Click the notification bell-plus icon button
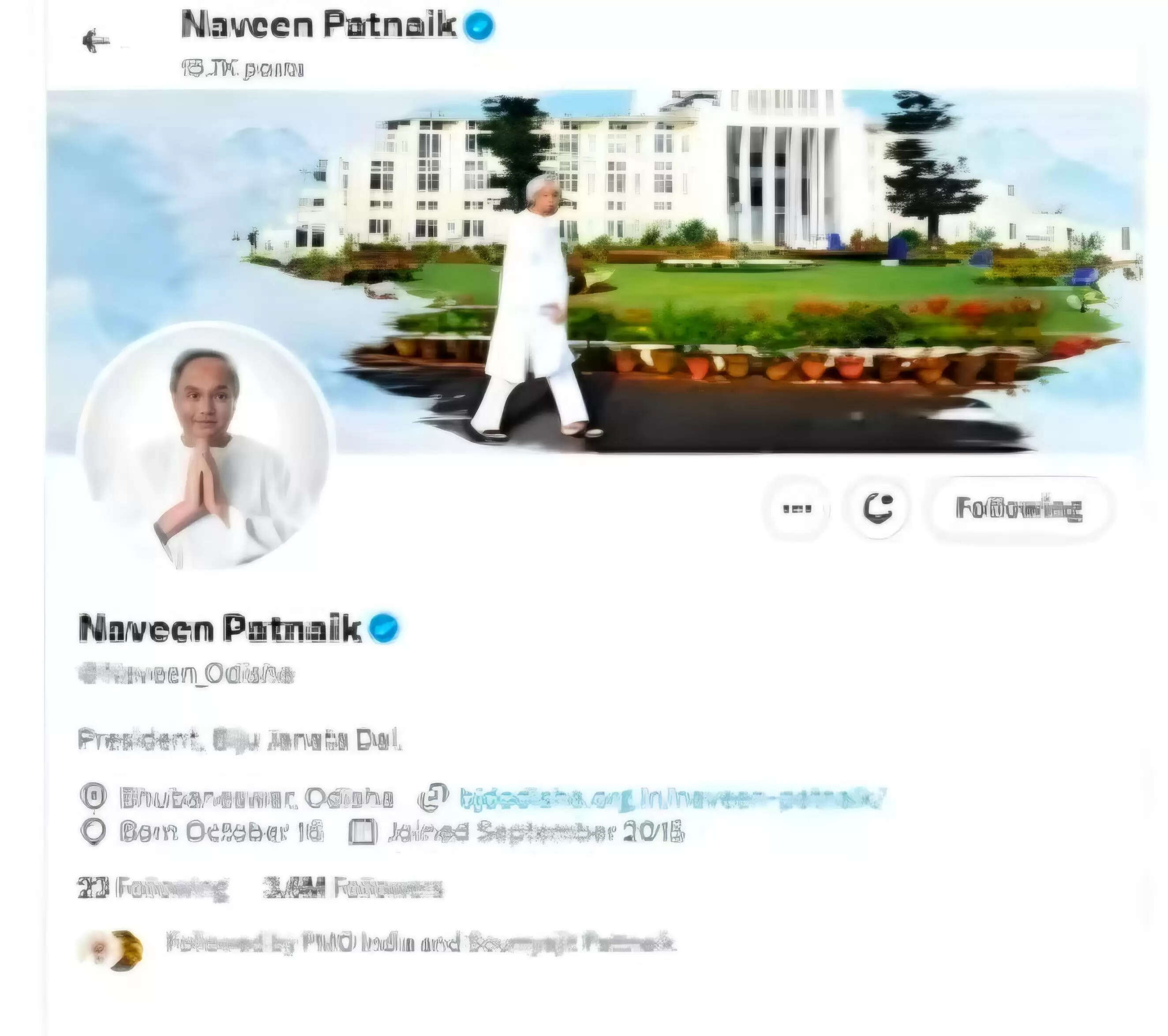 pyautogui.click(x=878, y=508)
